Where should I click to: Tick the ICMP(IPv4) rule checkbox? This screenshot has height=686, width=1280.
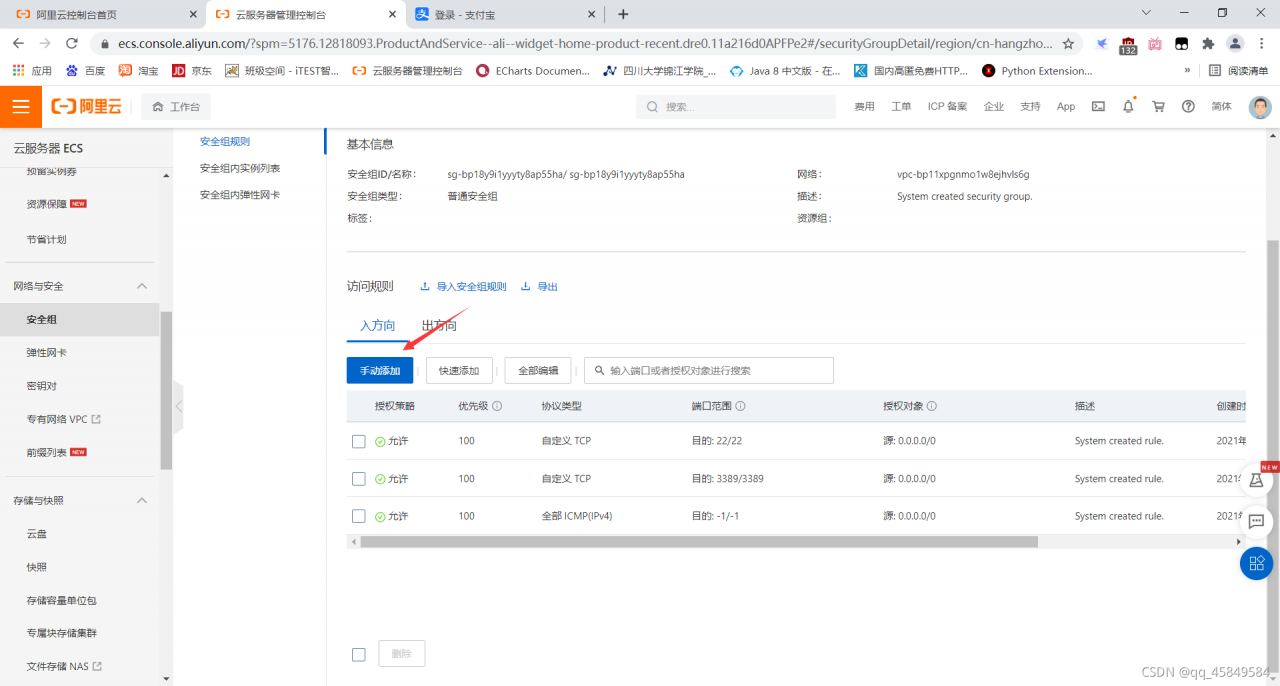pyautogui.click(x=359, y=516)
